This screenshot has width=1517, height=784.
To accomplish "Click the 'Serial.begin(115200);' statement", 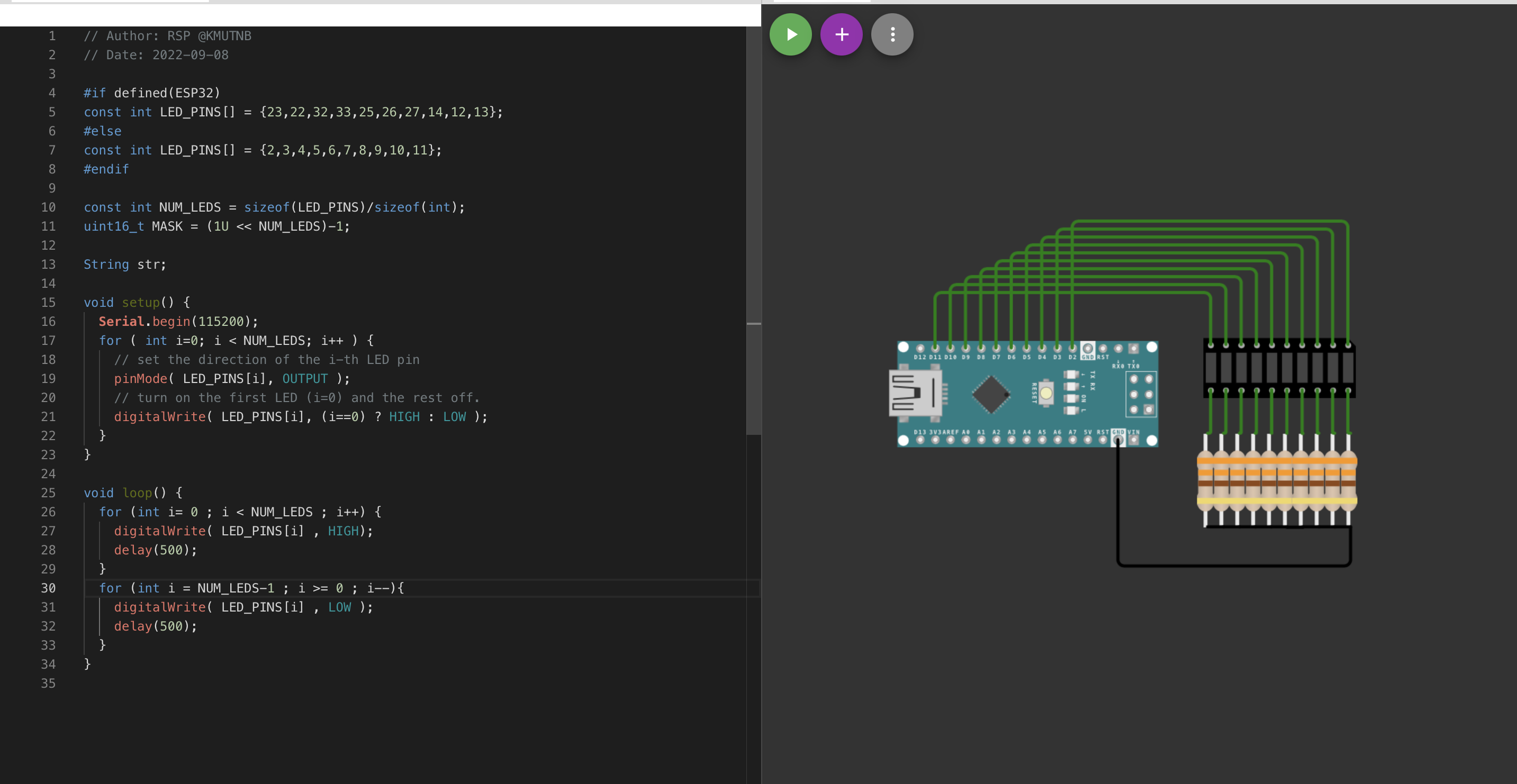I will (178, 321).
